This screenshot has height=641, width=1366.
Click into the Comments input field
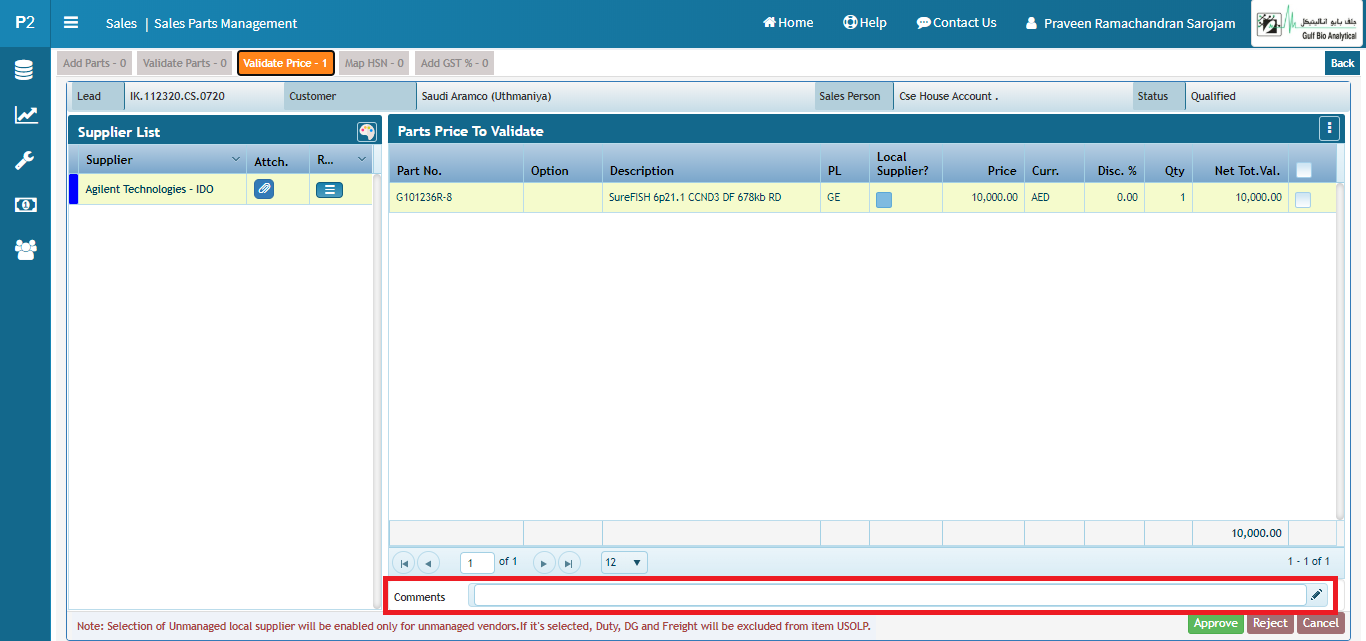pyautogui.click(x=890, y=595)
